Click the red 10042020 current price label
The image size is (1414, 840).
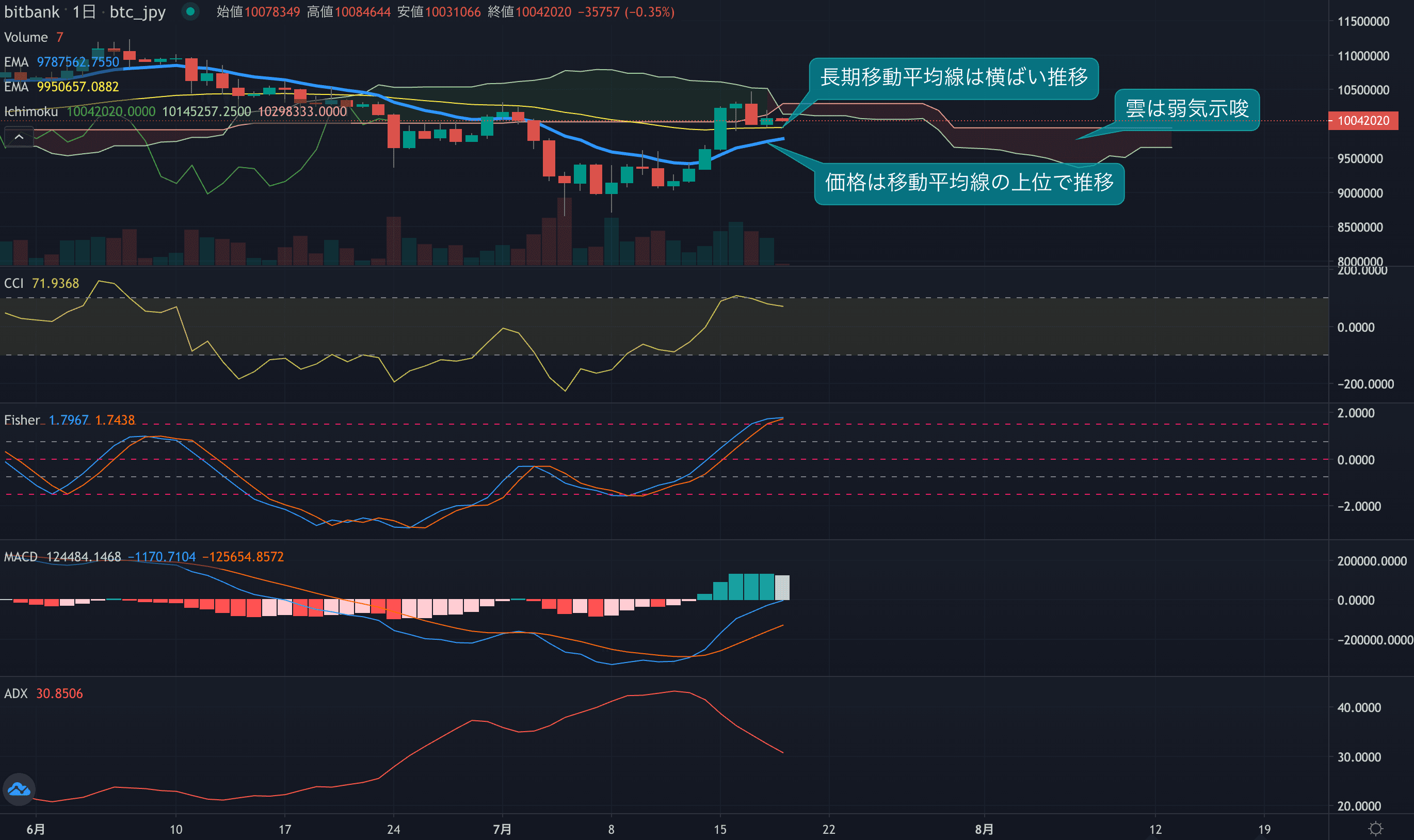point(1362,121)
